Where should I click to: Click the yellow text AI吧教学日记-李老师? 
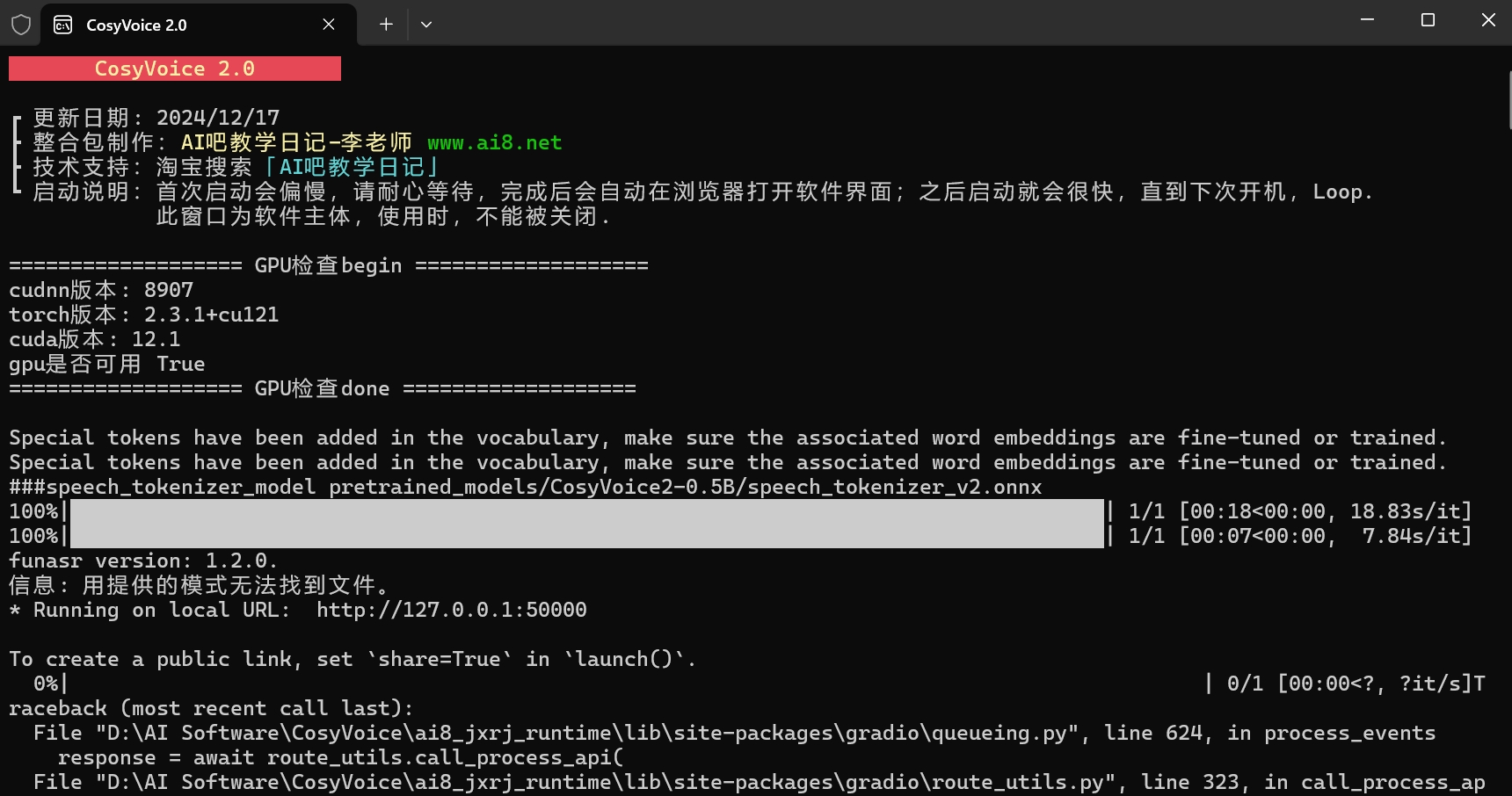tap(296, 142)
